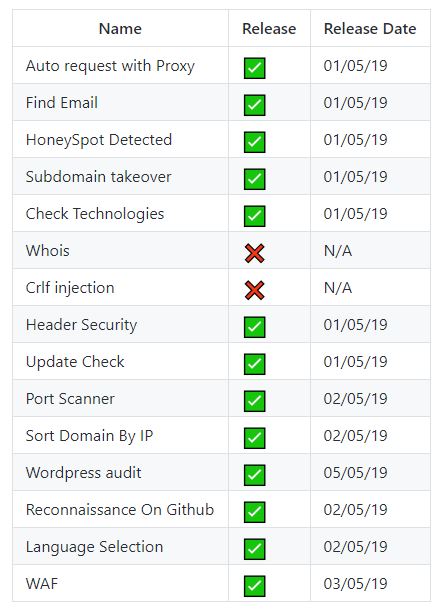
Task: Click the Name column header
Action: (120, 28)
